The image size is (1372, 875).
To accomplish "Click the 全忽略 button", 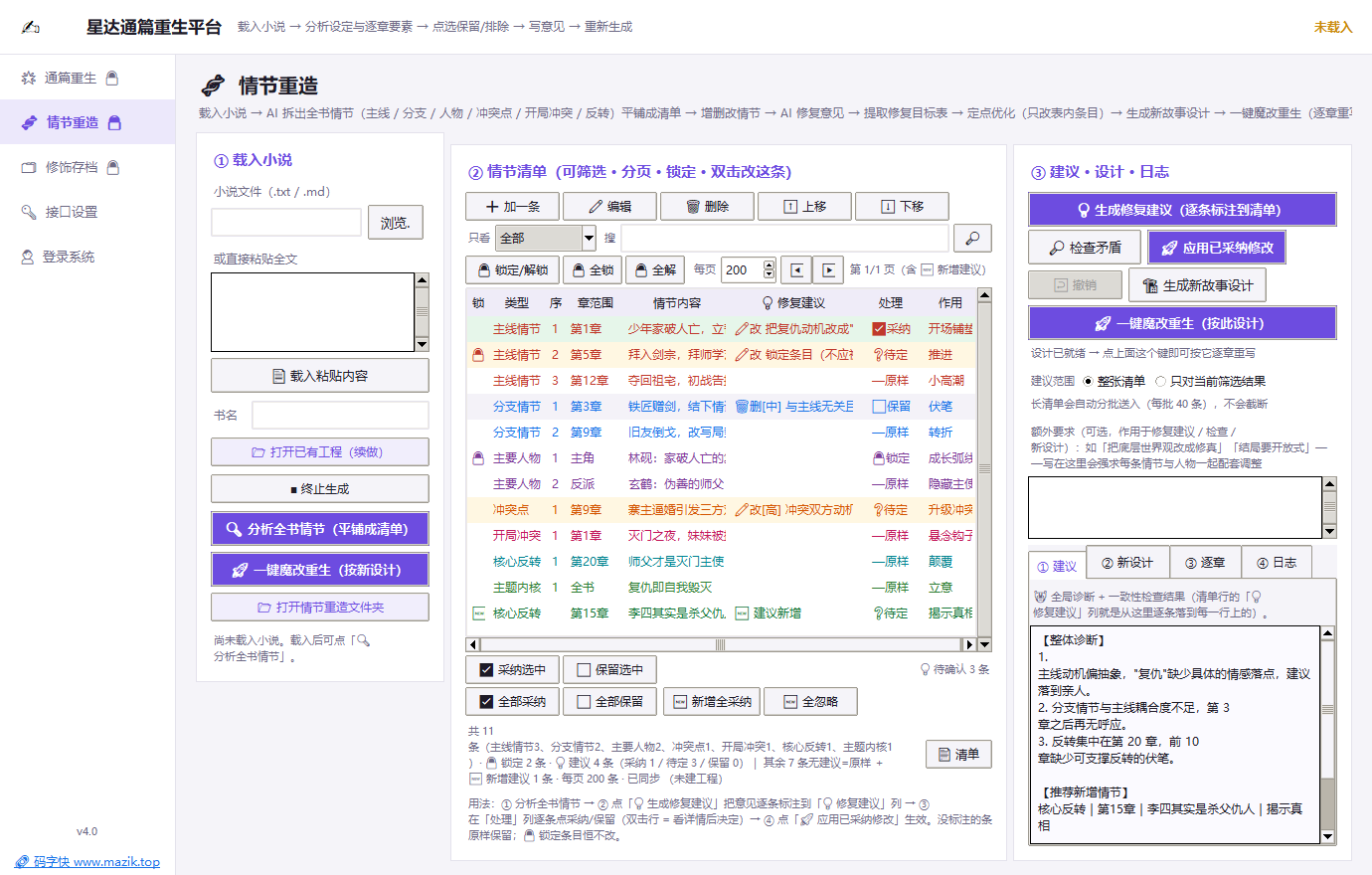I will [810, 701].
